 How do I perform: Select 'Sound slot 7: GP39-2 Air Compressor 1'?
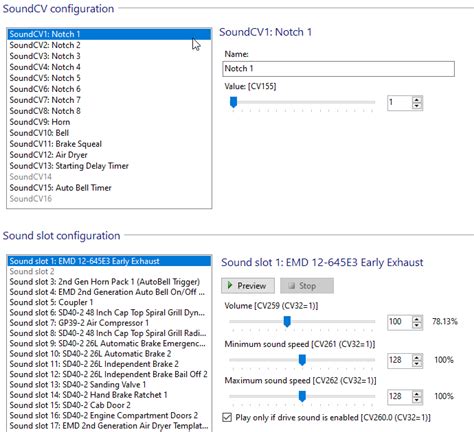pos(109,323)
